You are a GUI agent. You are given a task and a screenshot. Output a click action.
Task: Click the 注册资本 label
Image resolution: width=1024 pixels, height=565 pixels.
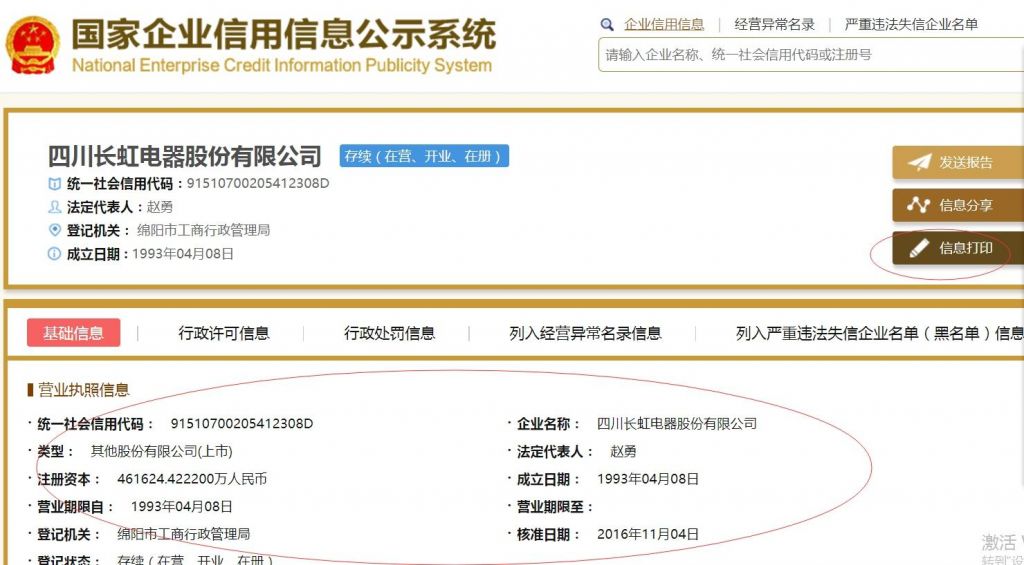(x=69, y=479)
